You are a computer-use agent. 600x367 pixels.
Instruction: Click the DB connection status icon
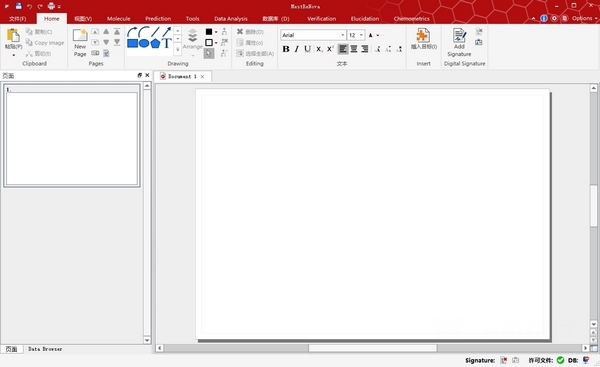tap(585, 360)
